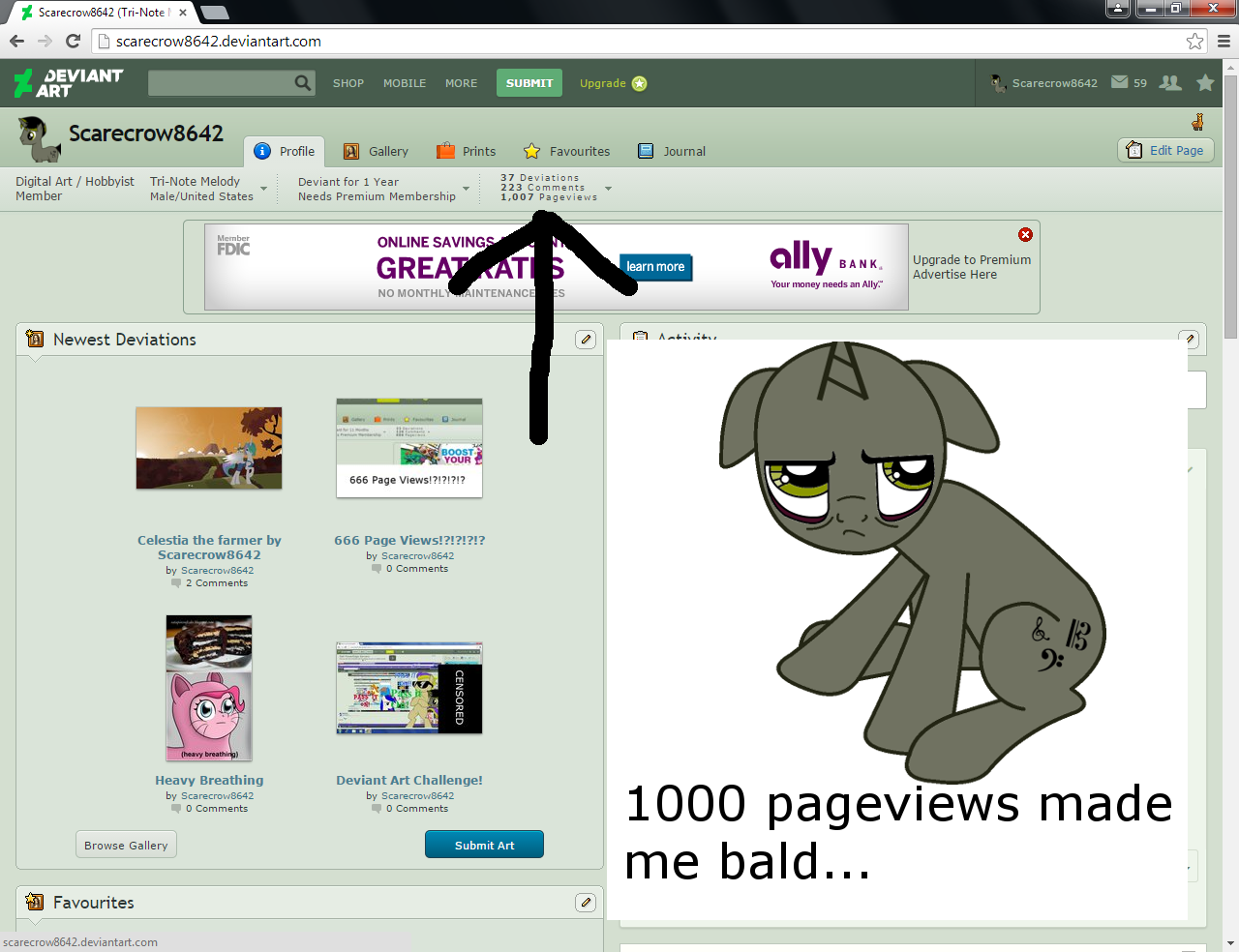Open the MOBILE menu
Image resolution: width=1239 pixels, height=952 pixels.
[x=405, y=83]
